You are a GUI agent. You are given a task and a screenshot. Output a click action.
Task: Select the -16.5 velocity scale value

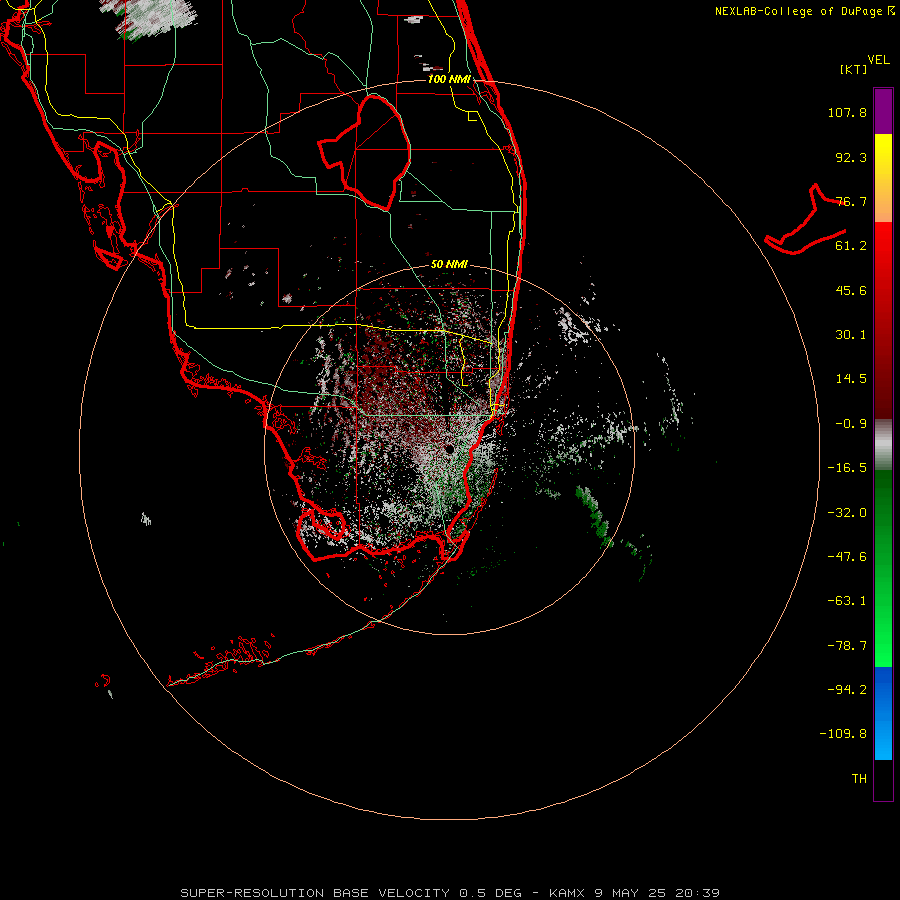tap(847, 468)
